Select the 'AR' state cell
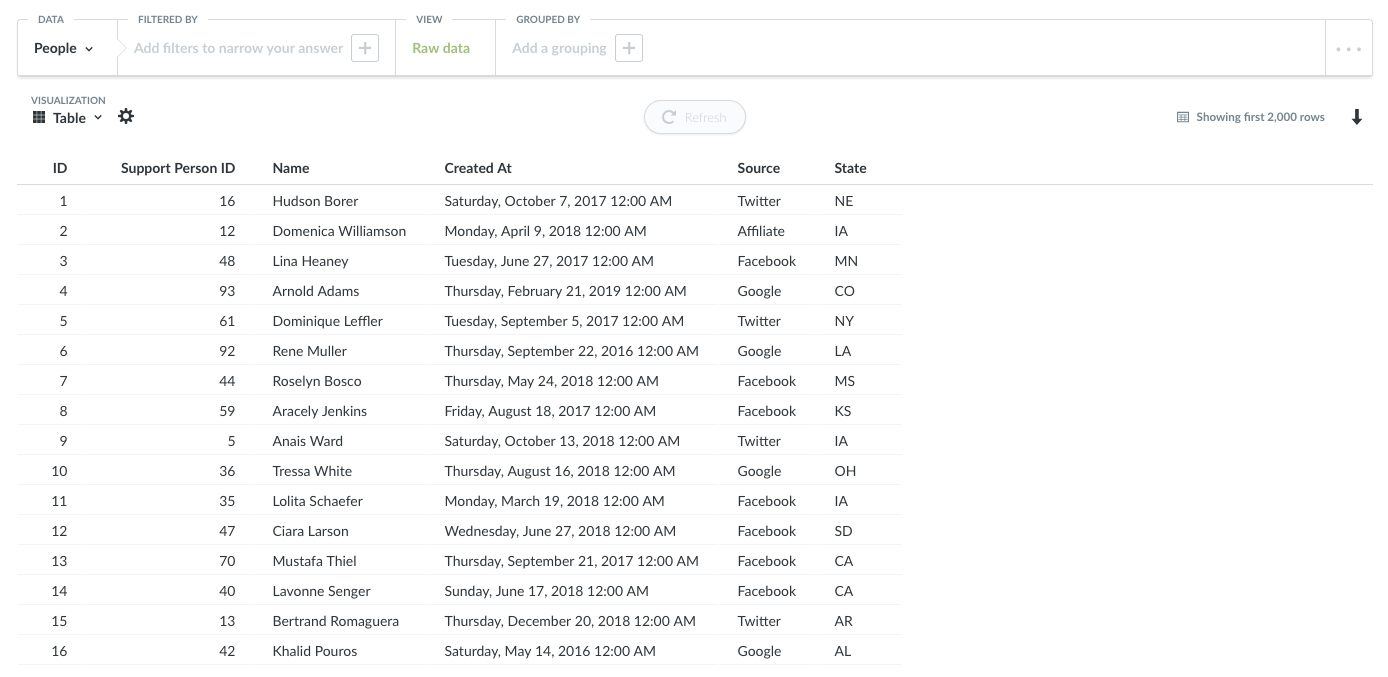The height and width of the screenshot is (677, 1388). [844, 621]
